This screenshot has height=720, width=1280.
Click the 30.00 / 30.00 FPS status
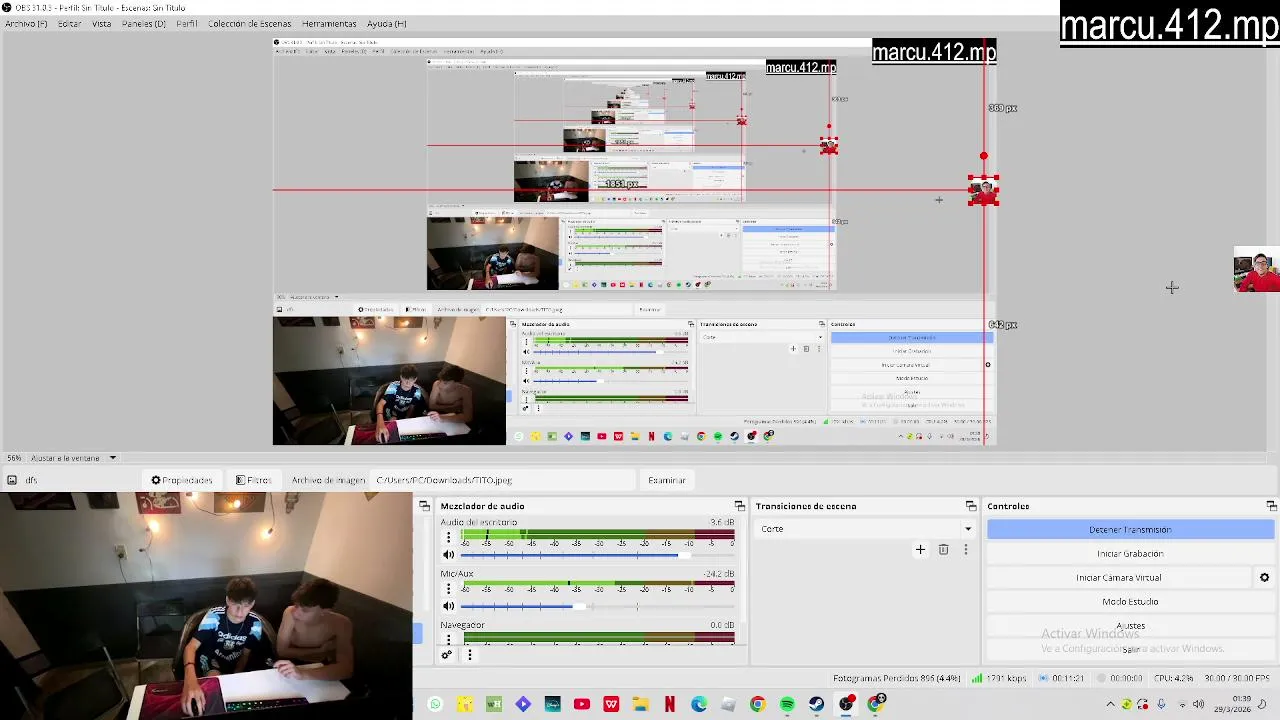[x=1237, y=679]
